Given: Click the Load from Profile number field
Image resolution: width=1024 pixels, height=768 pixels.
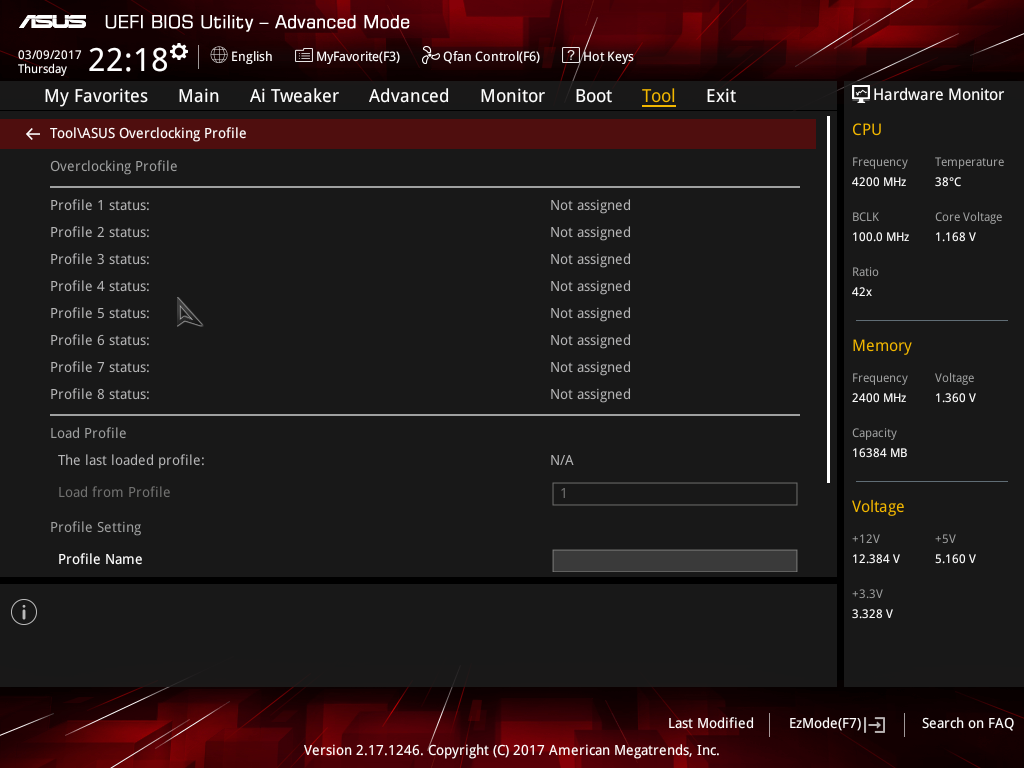Looking at the screenshot, I should (675, 494).
